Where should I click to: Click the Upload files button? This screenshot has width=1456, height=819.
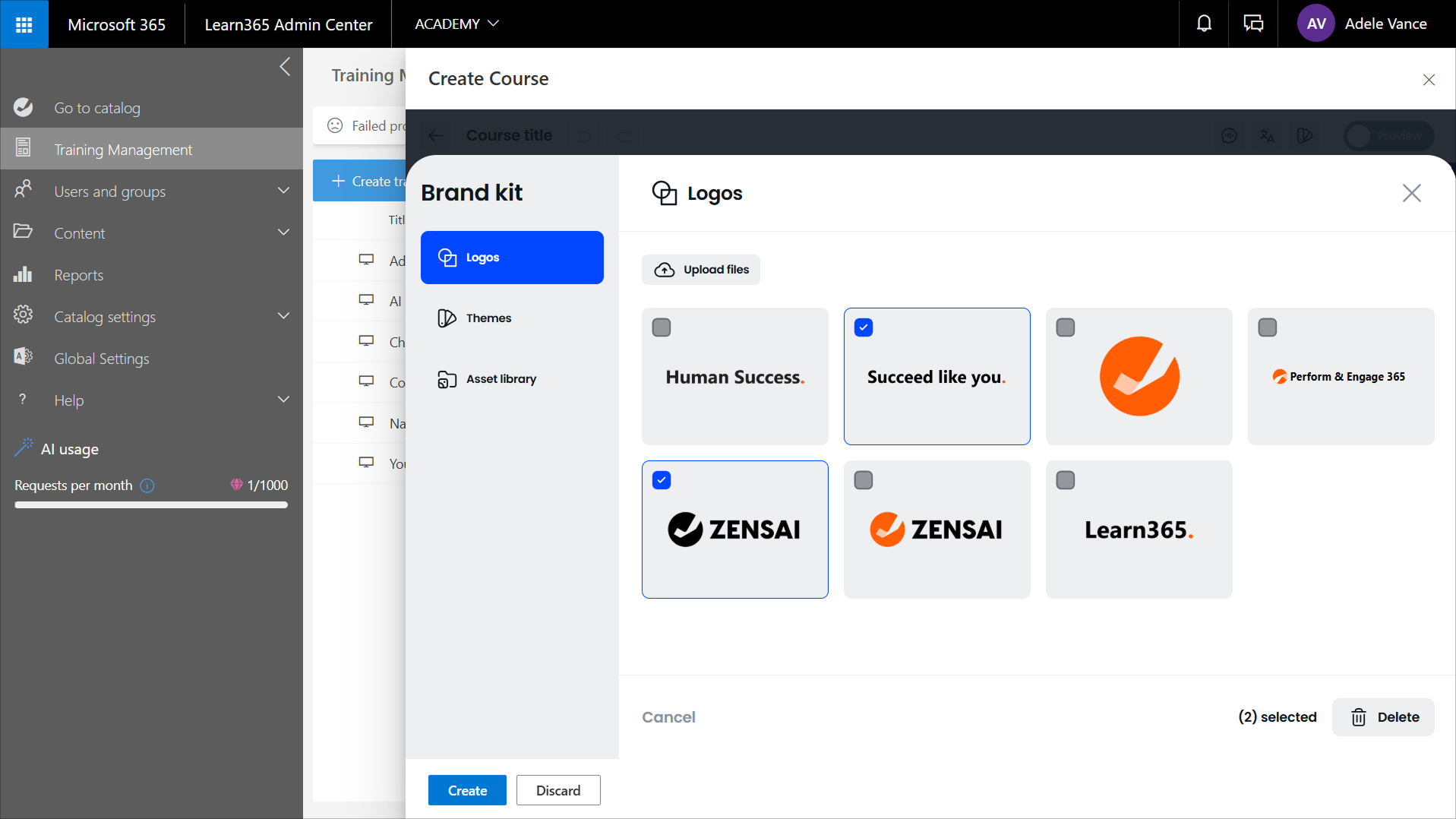click(701, 270)
